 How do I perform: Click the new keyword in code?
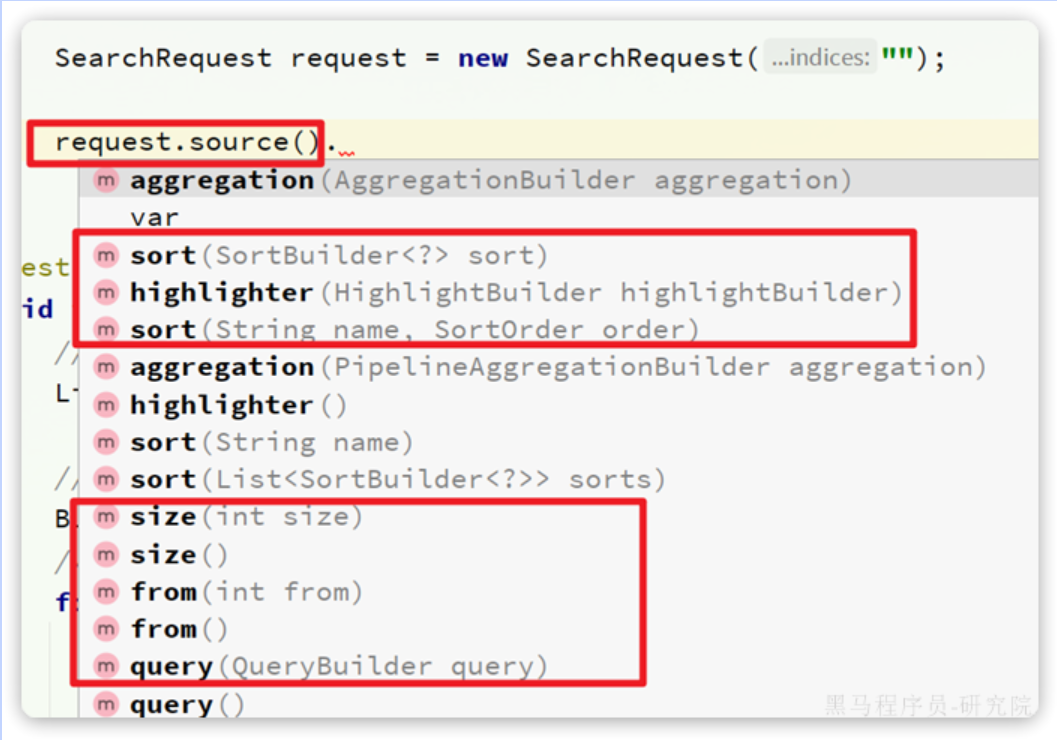pos(483,58)
